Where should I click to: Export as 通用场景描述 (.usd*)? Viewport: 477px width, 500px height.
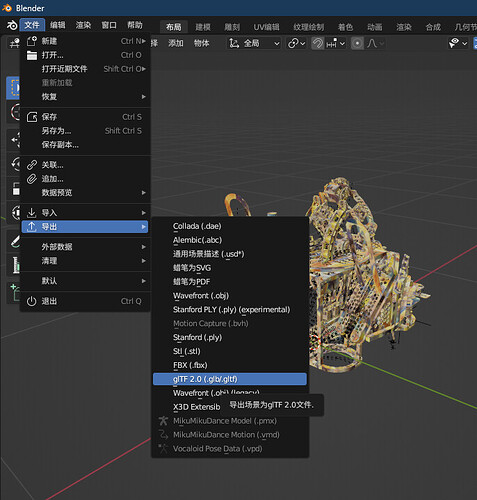tap(230, 254)
